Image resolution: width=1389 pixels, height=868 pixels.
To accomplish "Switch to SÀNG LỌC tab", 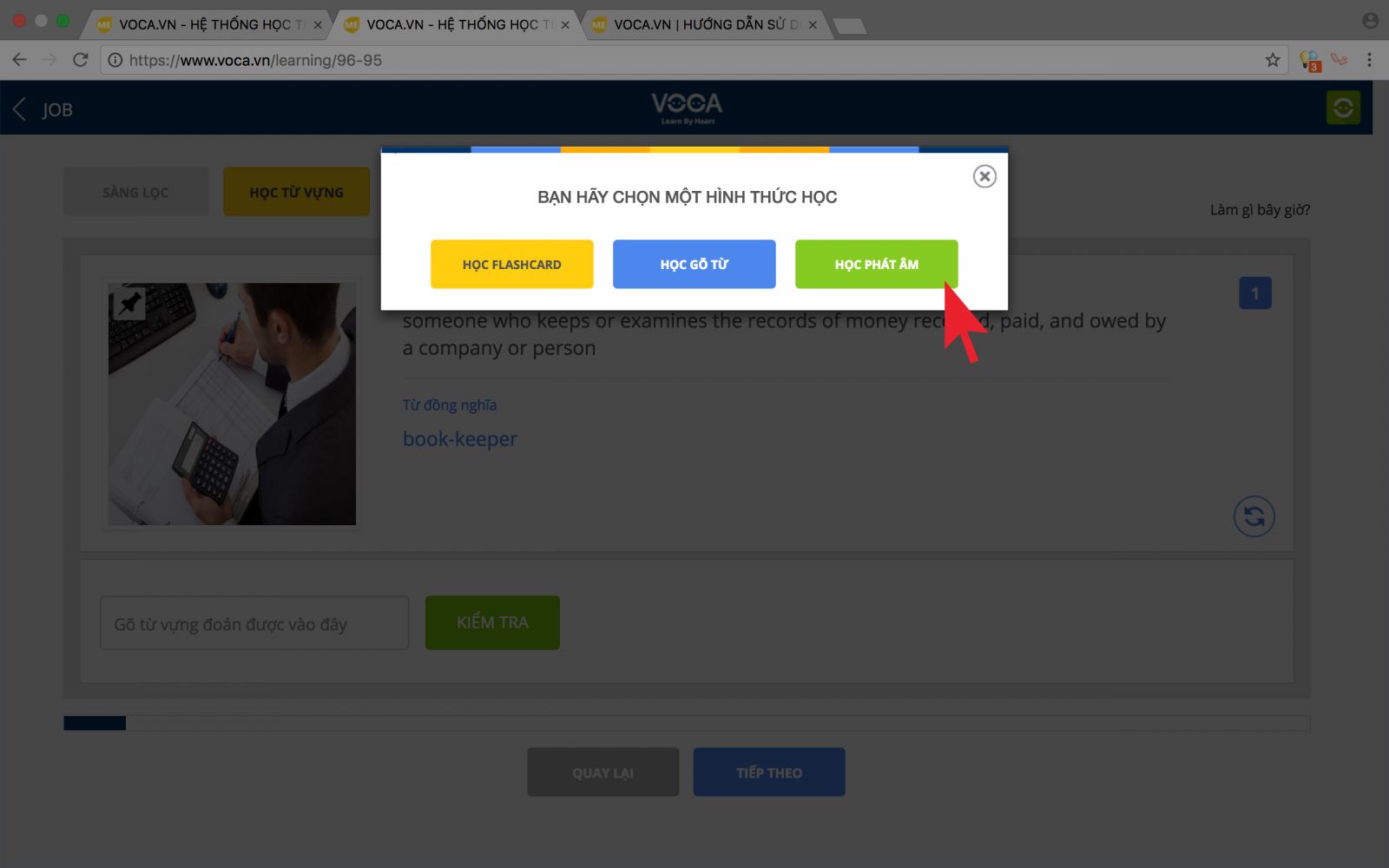I will [x=136, y=192].
